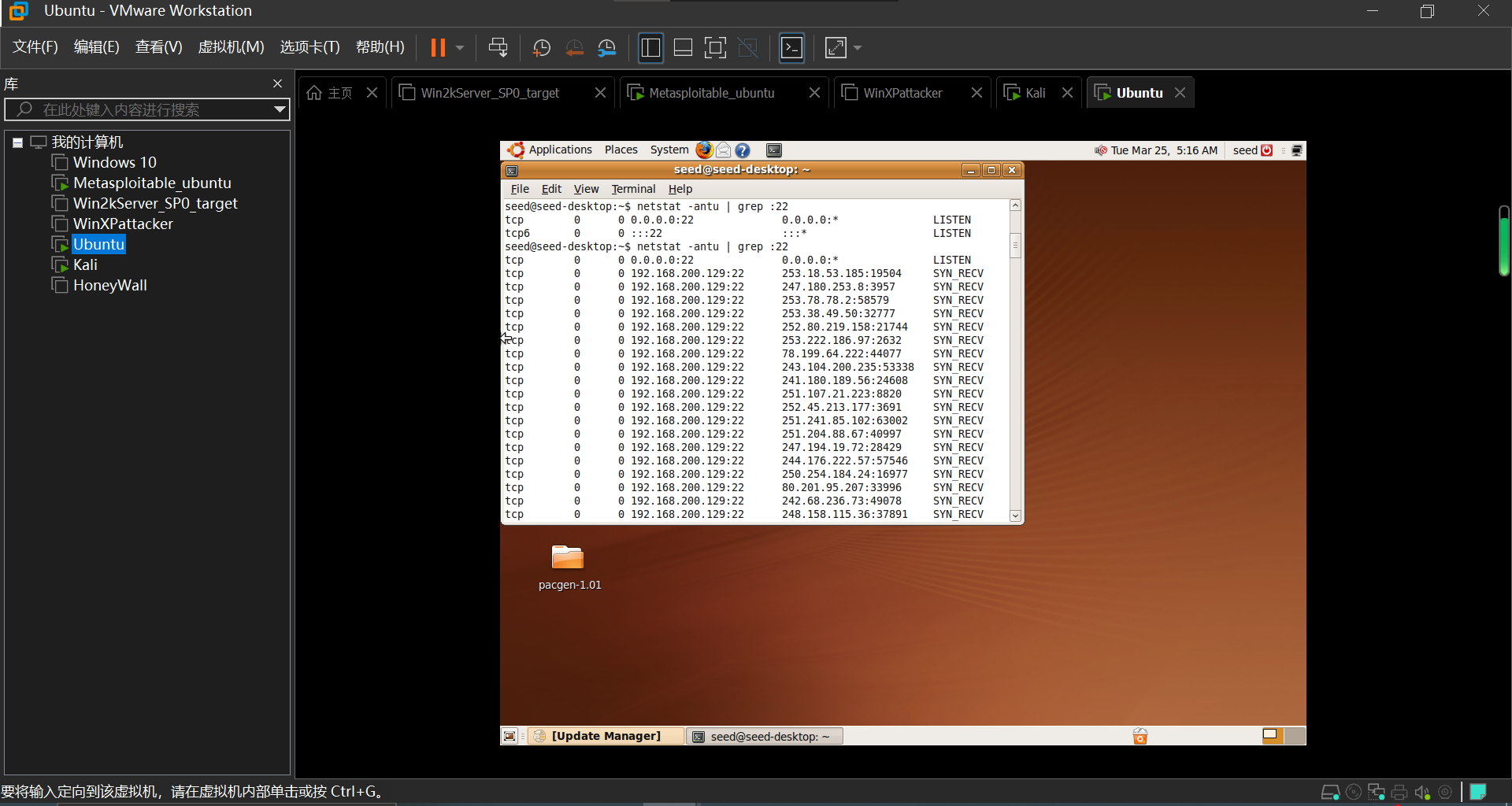Open the mail client launcher icon
This screenshot has width=1512, height=806.
pyautogui.click(x=723, y=150)
